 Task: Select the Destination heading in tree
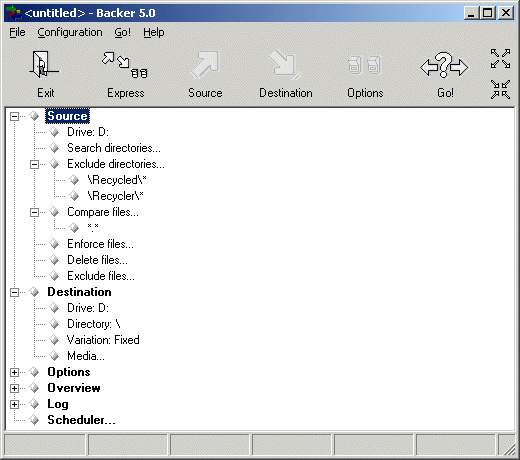(79, 292)
